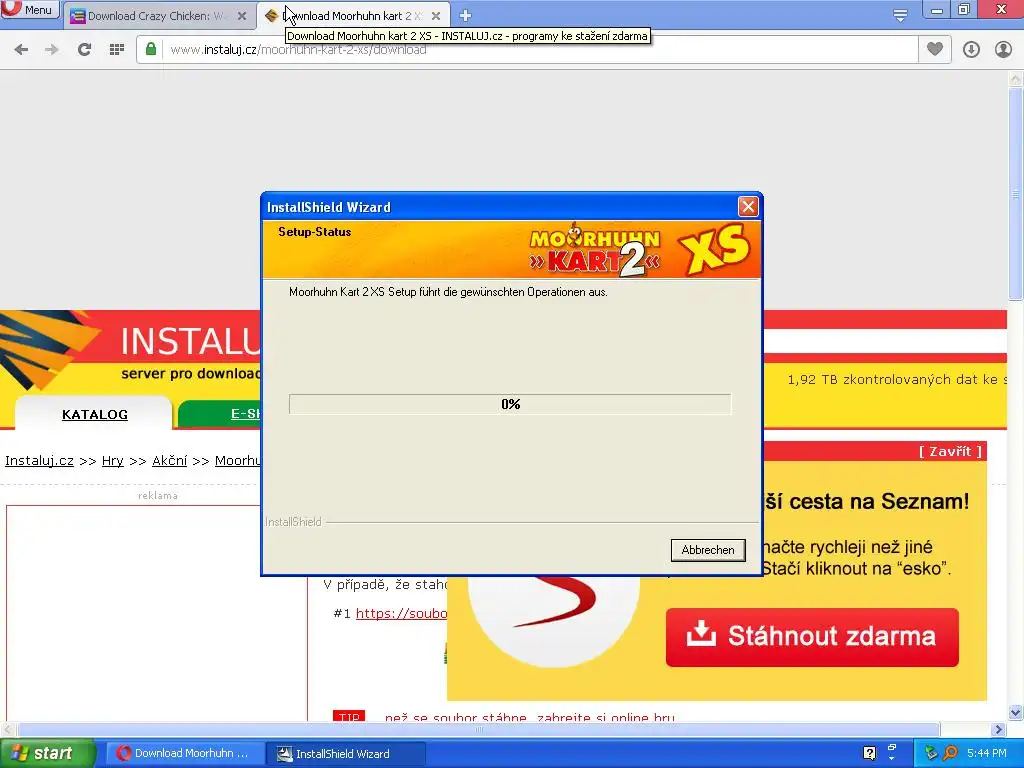
Task: Close the Download Crazy Chicken tab
Action: click(x=242, y=16)
